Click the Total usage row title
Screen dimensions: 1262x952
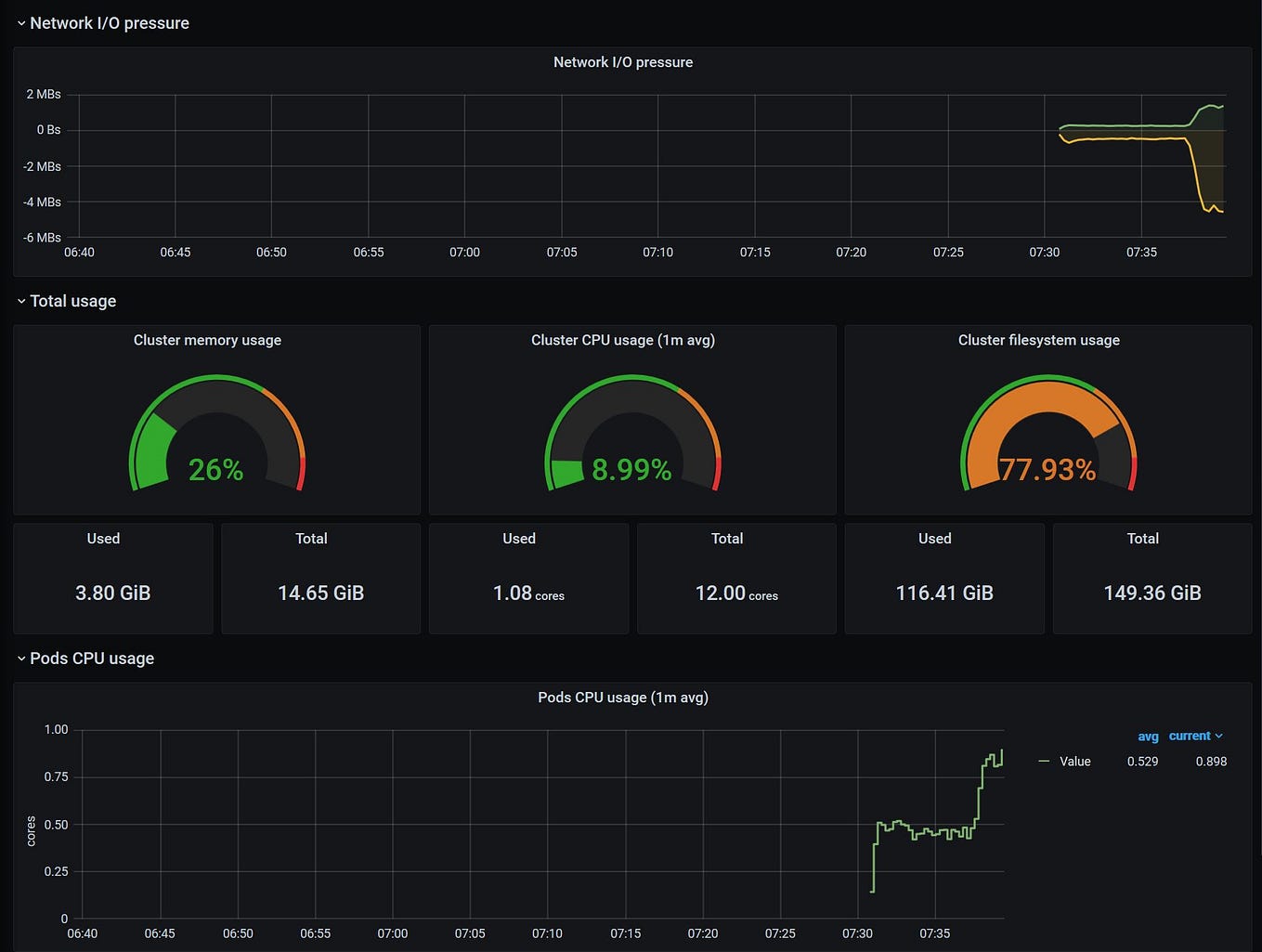[x=73, y=301]
